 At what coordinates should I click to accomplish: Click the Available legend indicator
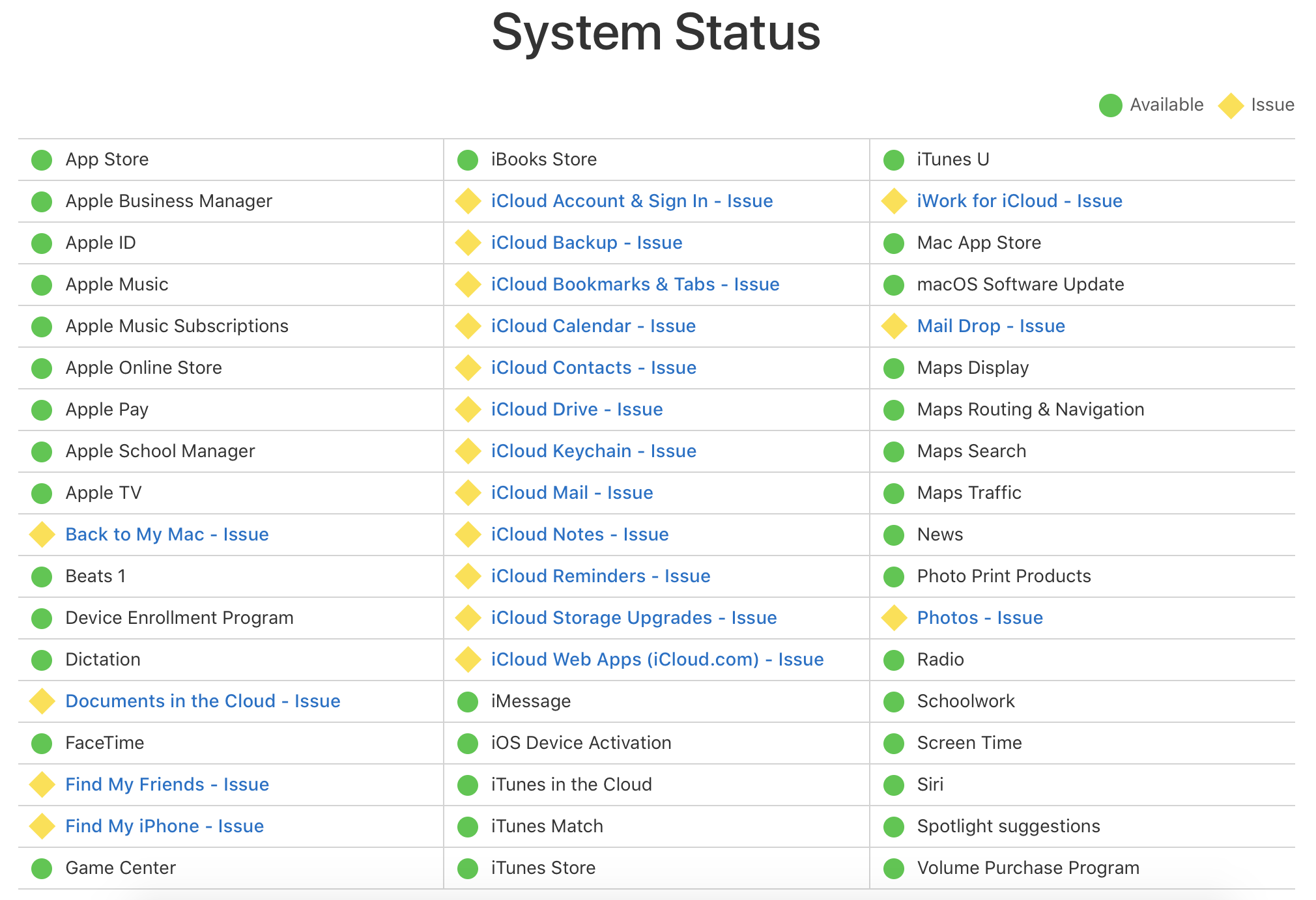point(1109,105)
